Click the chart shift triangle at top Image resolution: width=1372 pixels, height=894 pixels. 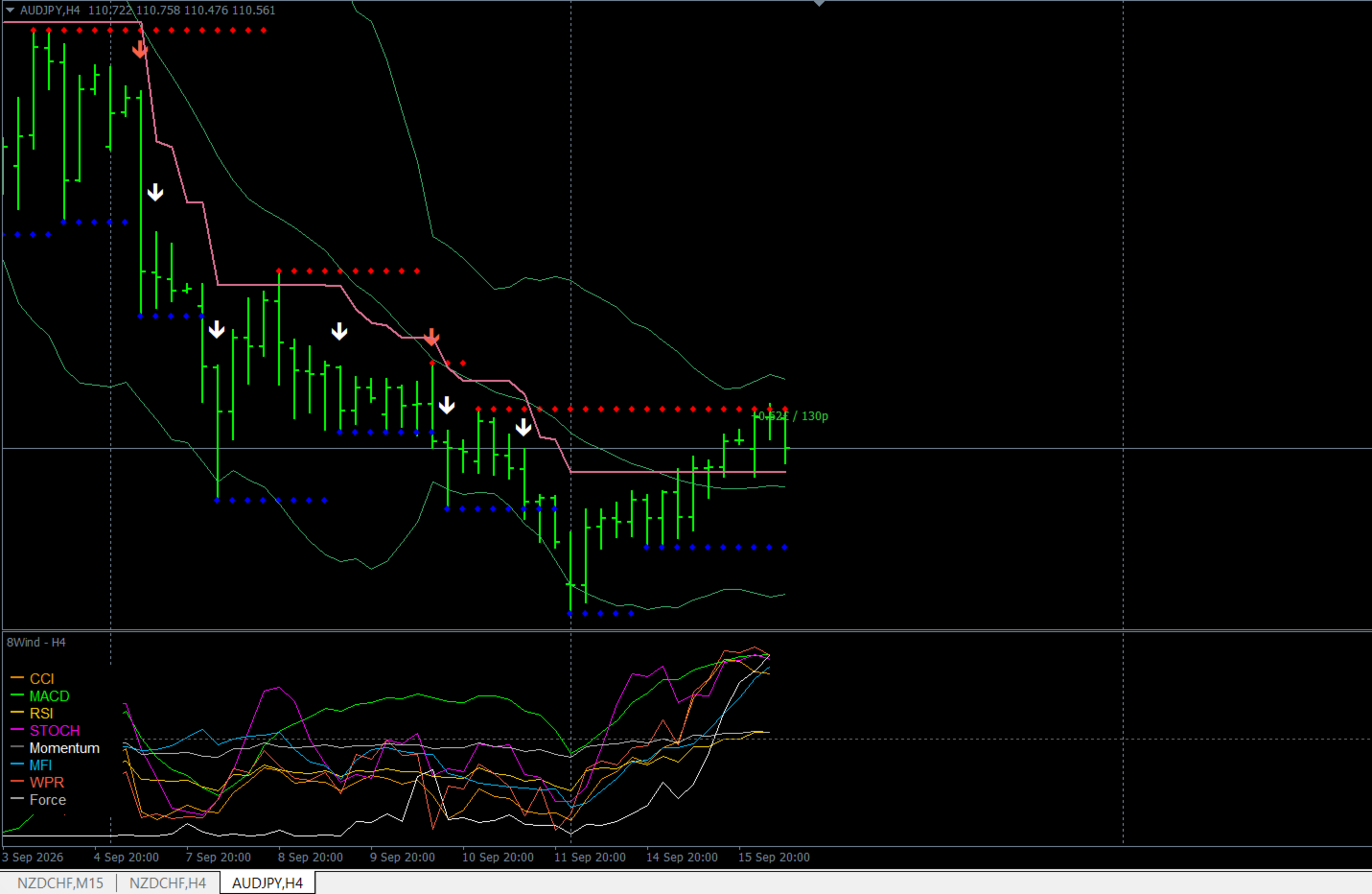[x=819, y=4]
